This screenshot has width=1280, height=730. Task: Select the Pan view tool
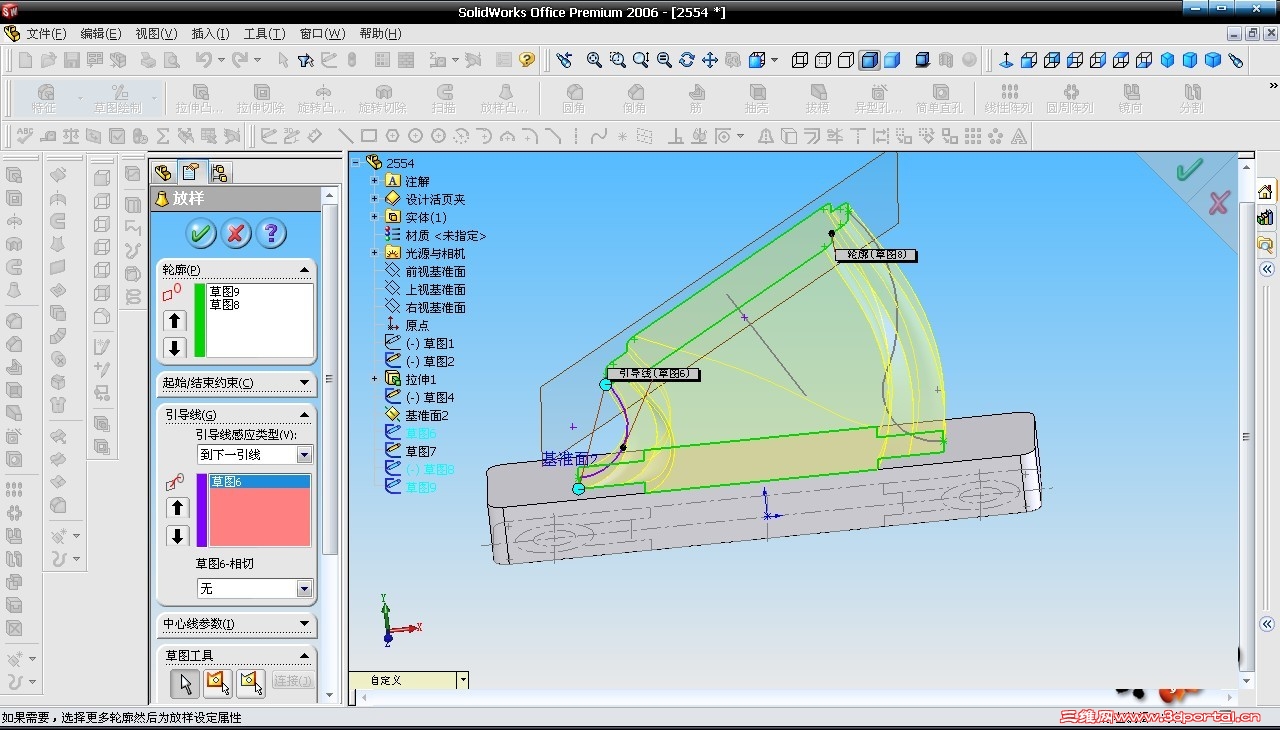coord(710,60)
